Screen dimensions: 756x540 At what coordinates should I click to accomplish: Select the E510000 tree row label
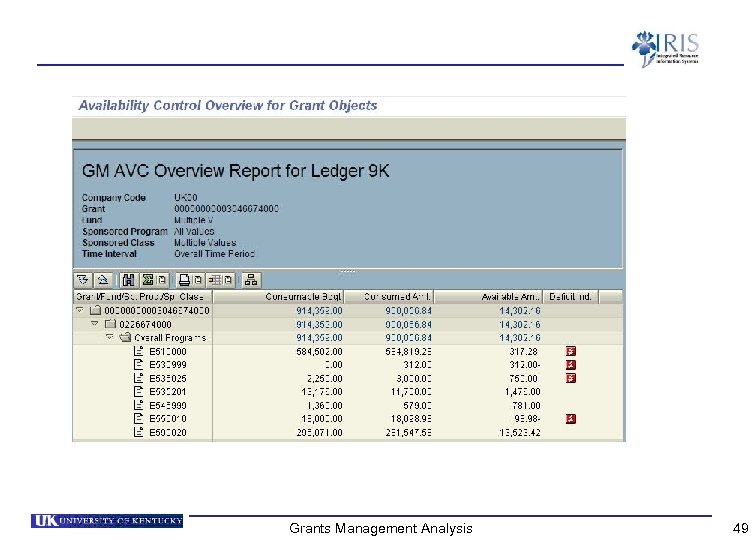pos(168,351)
